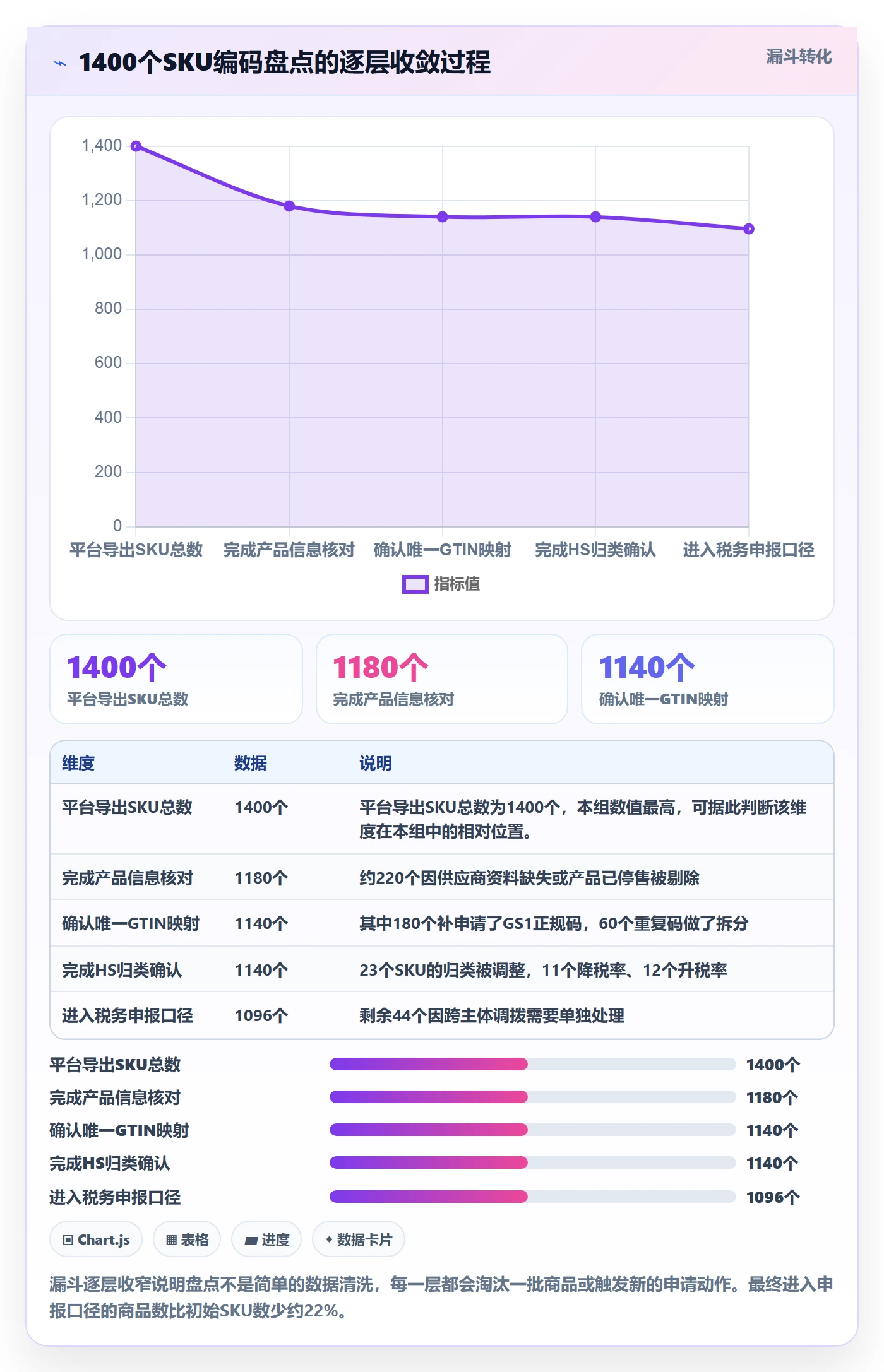
Task: Click the 进入税务申报口径 progress bar
Action: pos(532,1197)
